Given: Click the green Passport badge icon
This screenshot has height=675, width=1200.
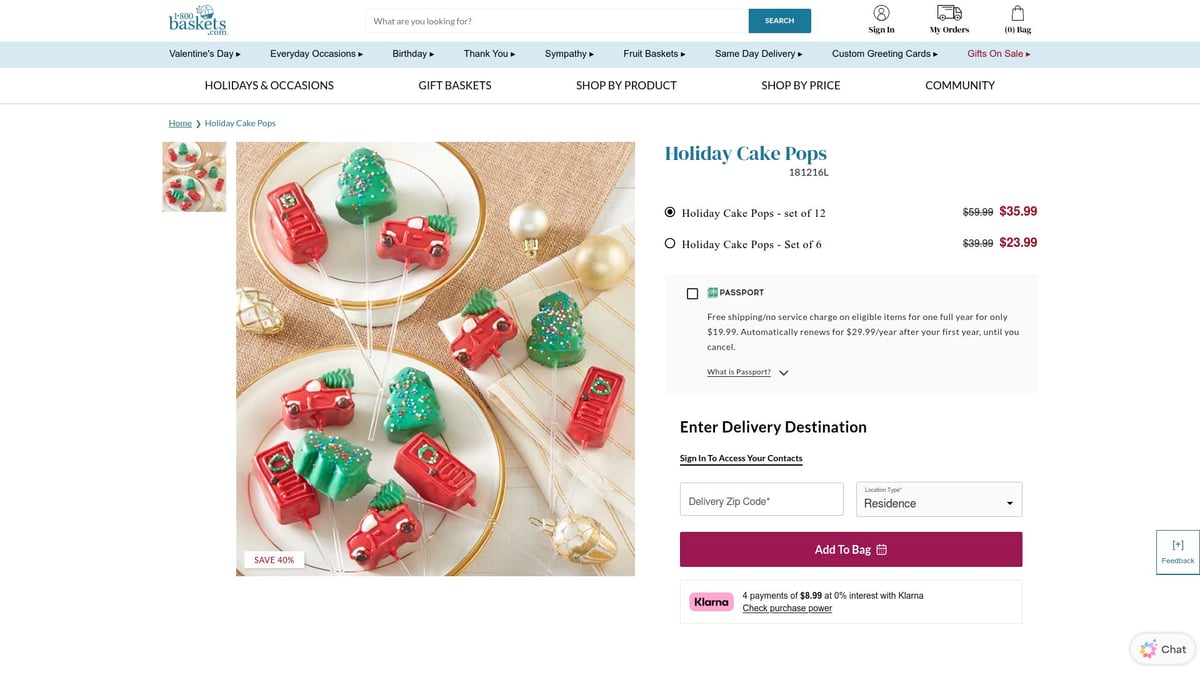Looking at the screenshot, I should 712,292.
